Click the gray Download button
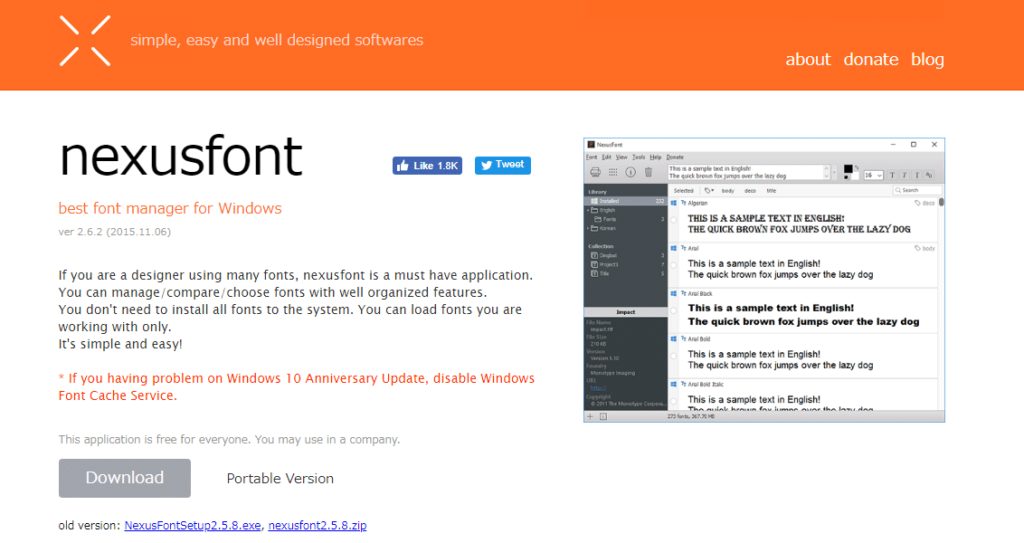Screen dimensions: 1024x543 point(125,478)
